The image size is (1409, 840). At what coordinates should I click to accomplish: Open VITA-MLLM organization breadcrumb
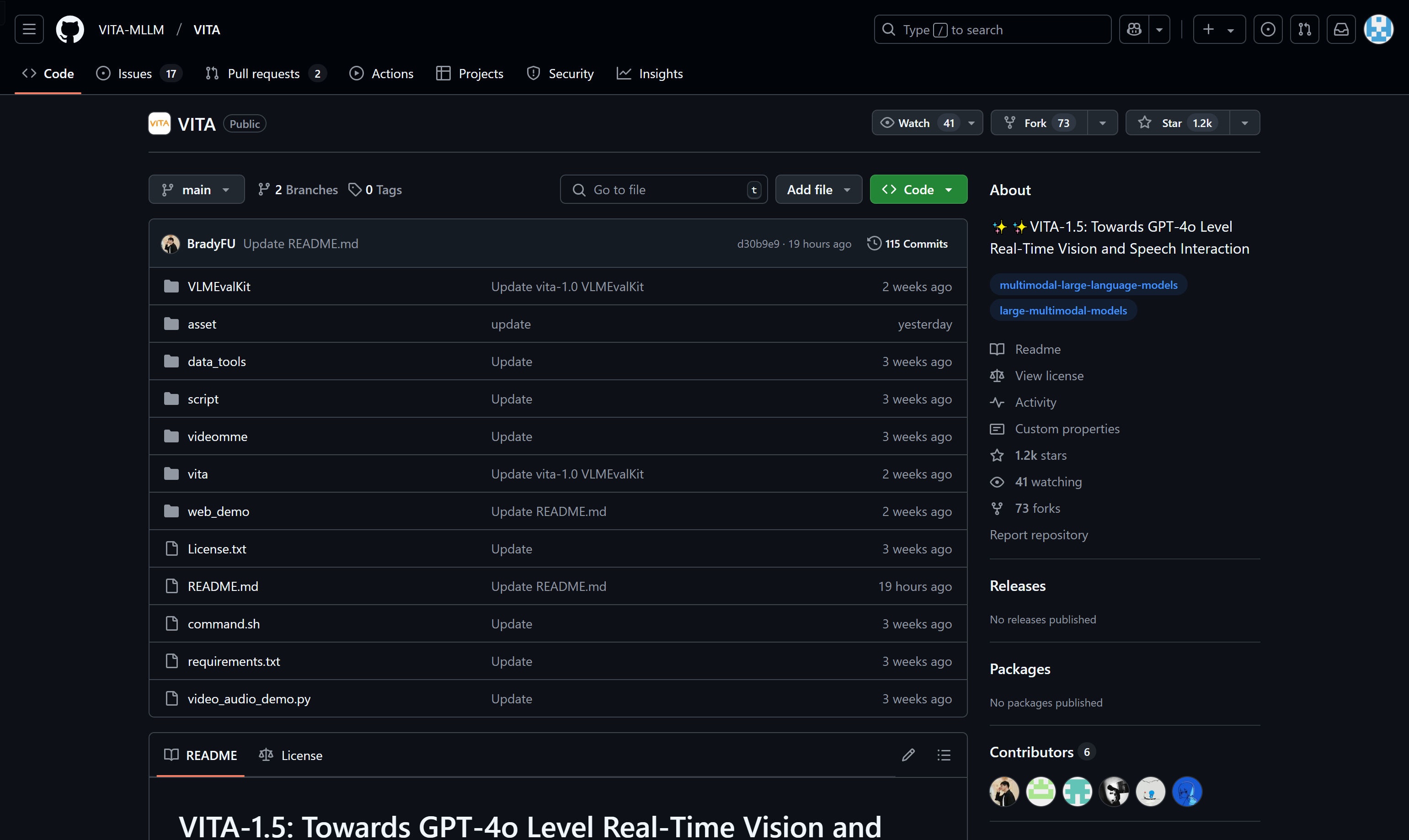pyautogui.click(x=131, y=29)
